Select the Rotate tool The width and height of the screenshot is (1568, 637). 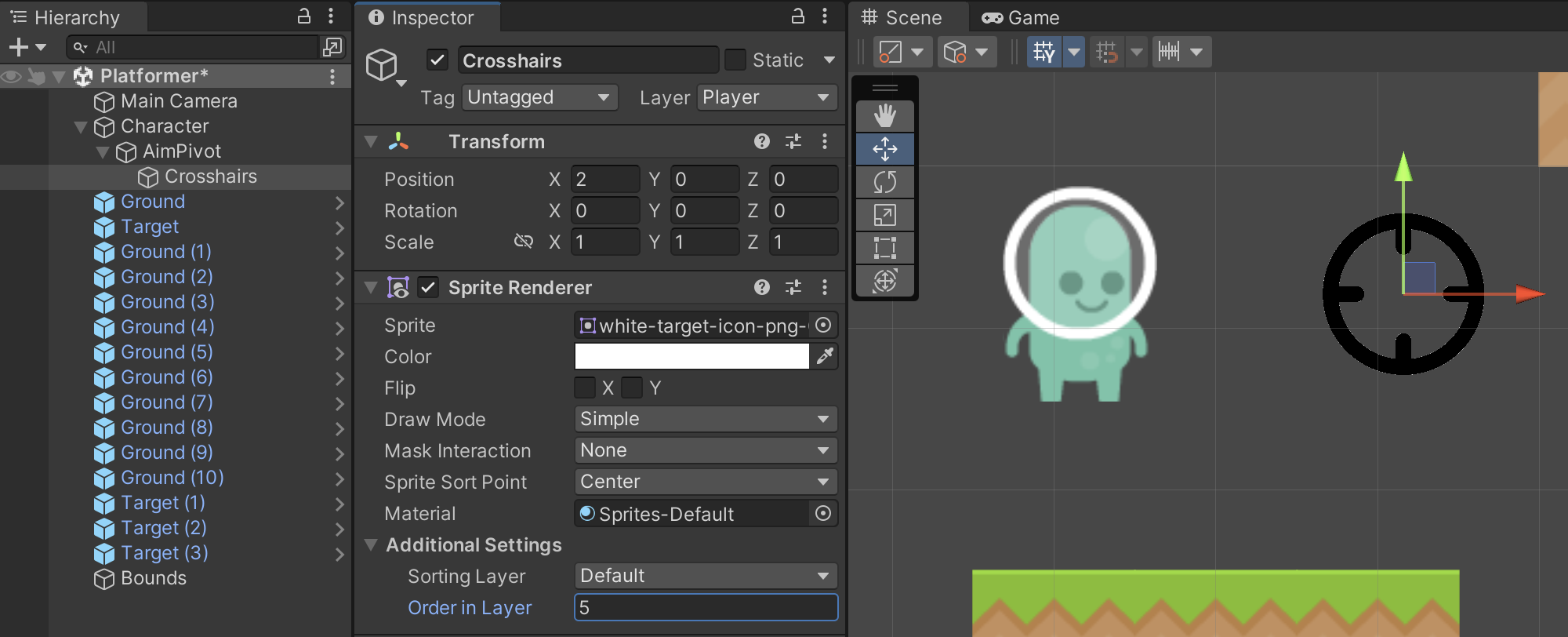(x=884, y=182)
